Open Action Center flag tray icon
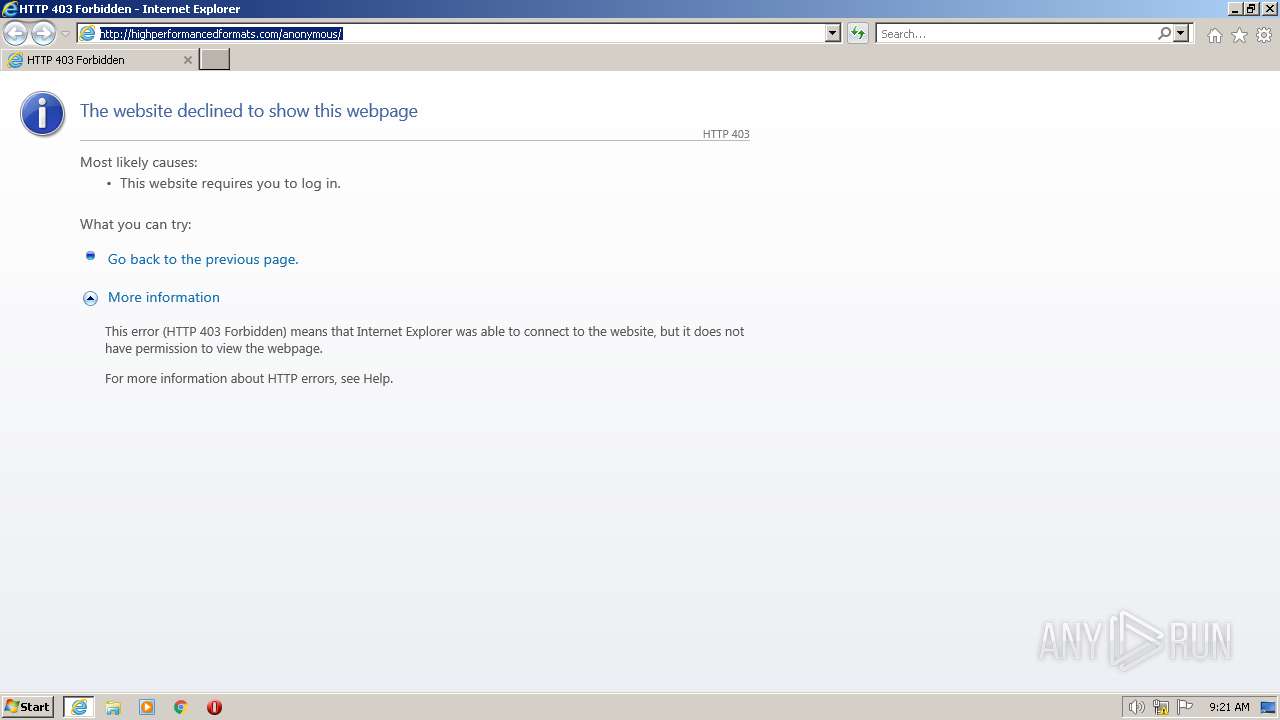The height and width of the screenshot is (720, 1280). 1185,707
